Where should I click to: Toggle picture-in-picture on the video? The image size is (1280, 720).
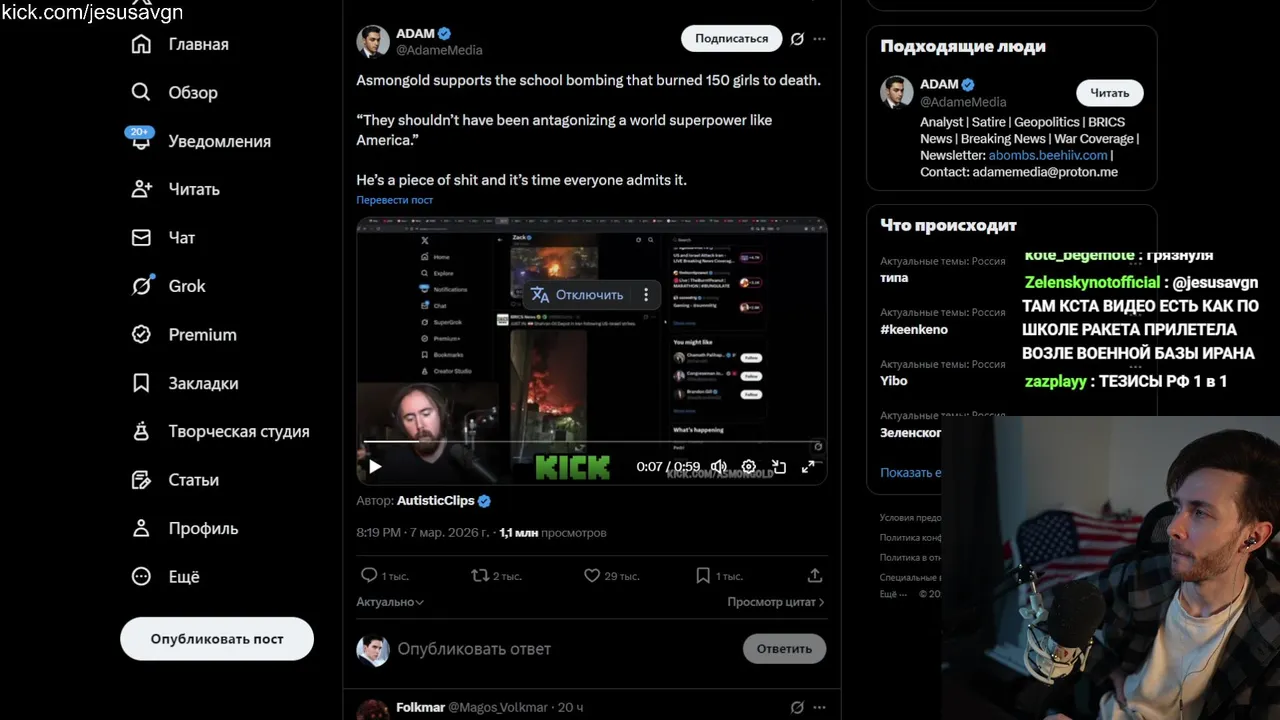click(x=778, y=467)
